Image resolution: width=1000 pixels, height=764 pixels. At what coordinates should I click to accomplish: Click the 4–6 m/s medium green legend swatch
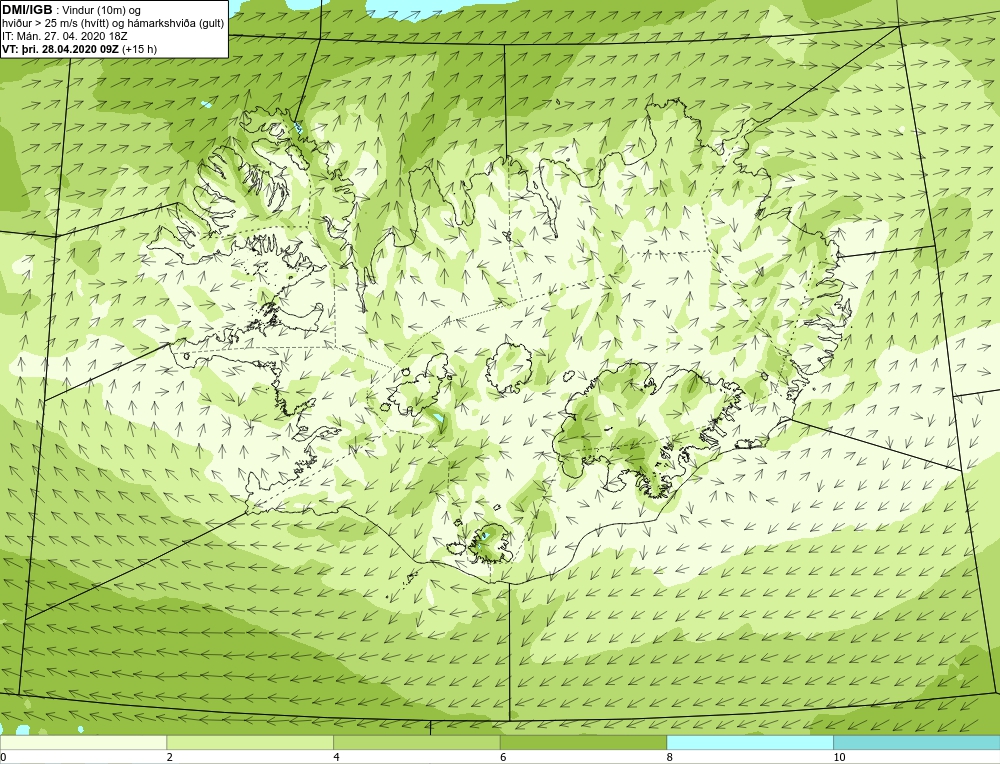coord(416,742)
